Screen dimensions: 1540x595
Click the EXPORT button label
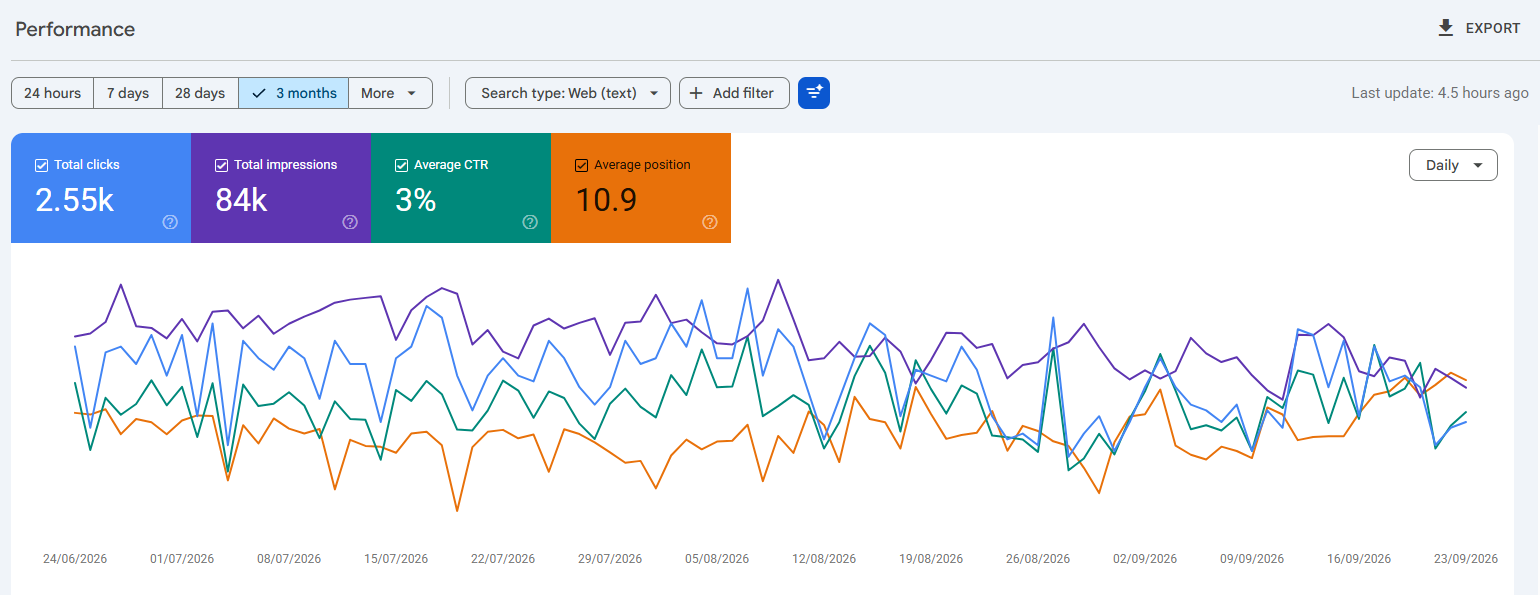(x=1493, y=28)
